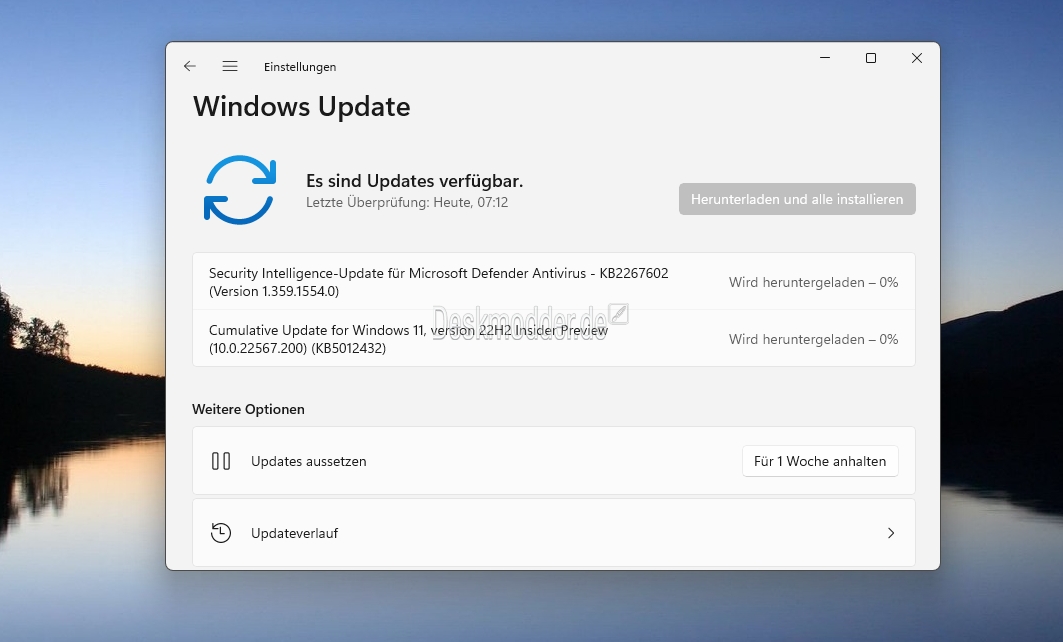The image size is (1063, 642).
Task: Click 'Herunterladen und alle installieren' button
Action: coord(797,199)
